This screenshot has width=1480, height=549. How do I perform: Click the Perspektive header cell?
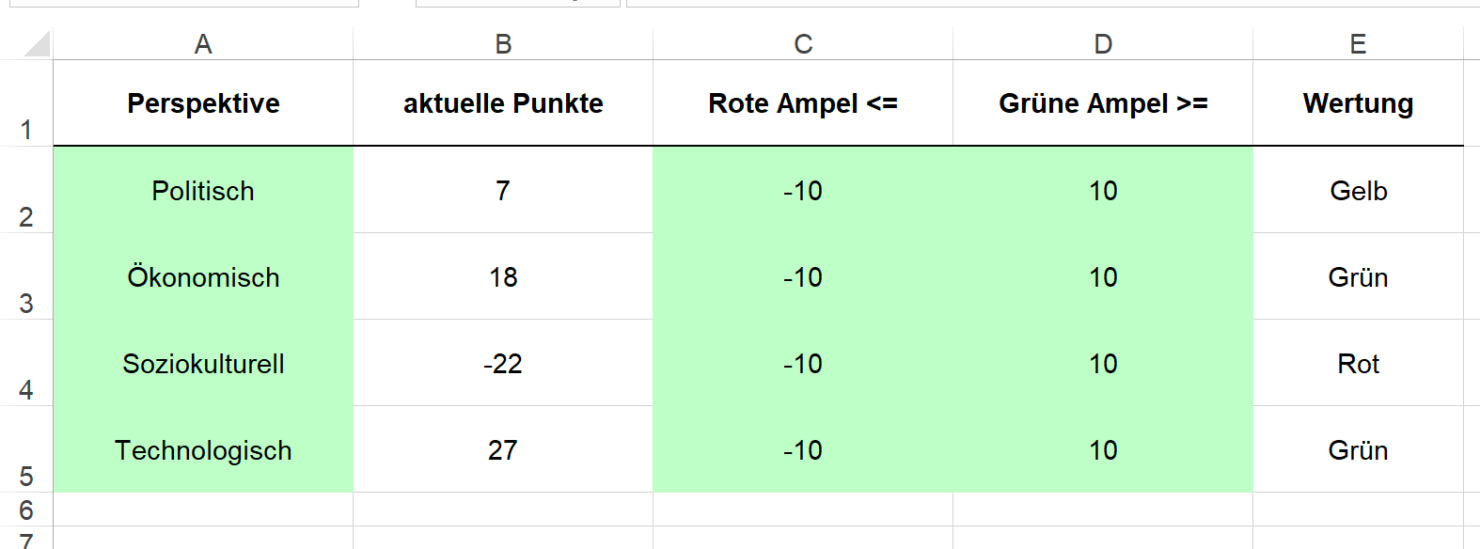pyautogui.click(x=203, y=104)
